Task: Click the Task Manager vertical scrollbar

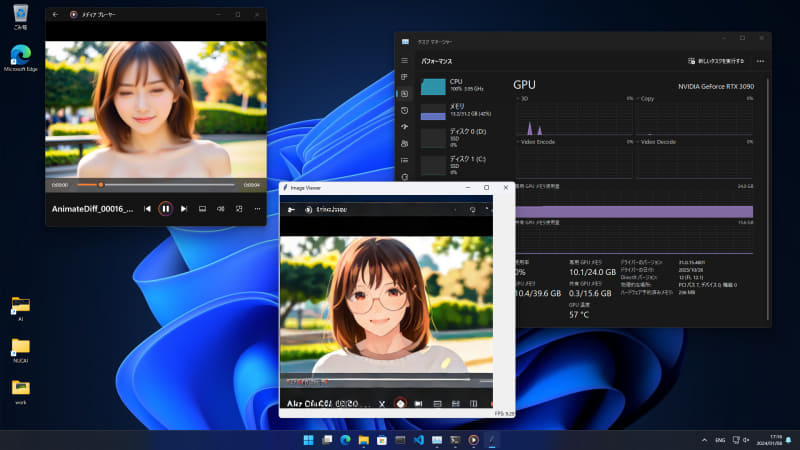Action: pyautogui.click(x=768, y=199)
